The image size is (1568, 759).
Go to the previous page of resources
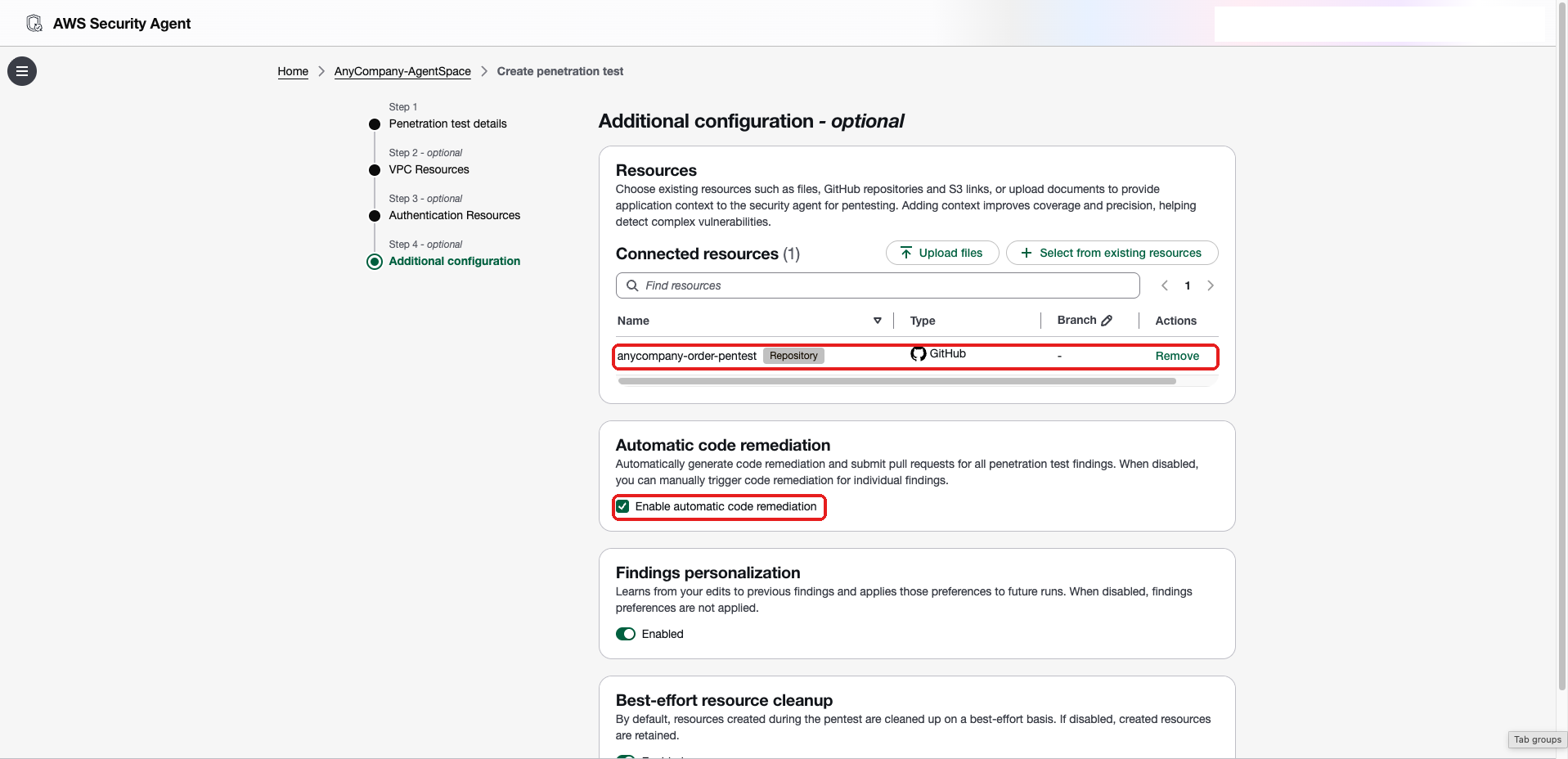click(1165, 285)
